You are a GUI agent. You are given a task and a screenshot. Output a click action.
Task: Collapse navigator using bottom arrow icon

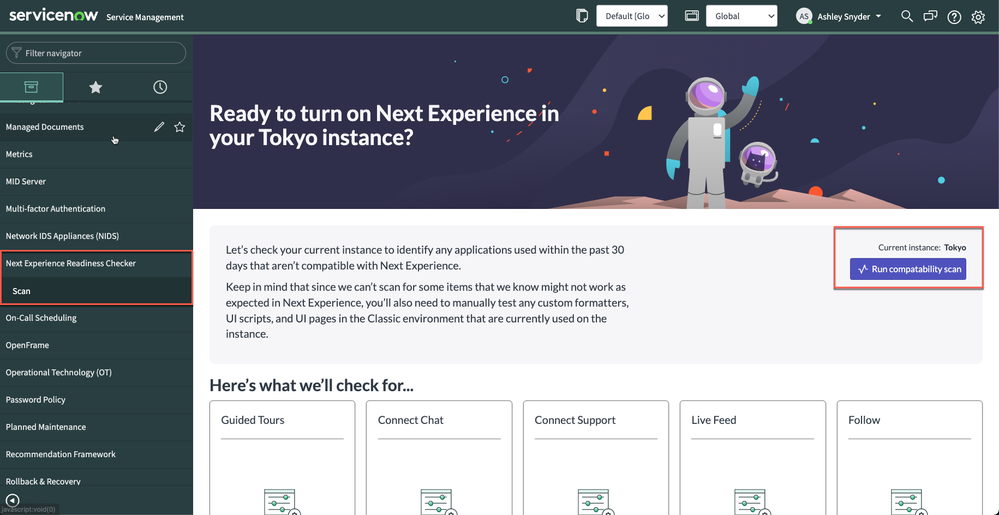tap(12, 500)
